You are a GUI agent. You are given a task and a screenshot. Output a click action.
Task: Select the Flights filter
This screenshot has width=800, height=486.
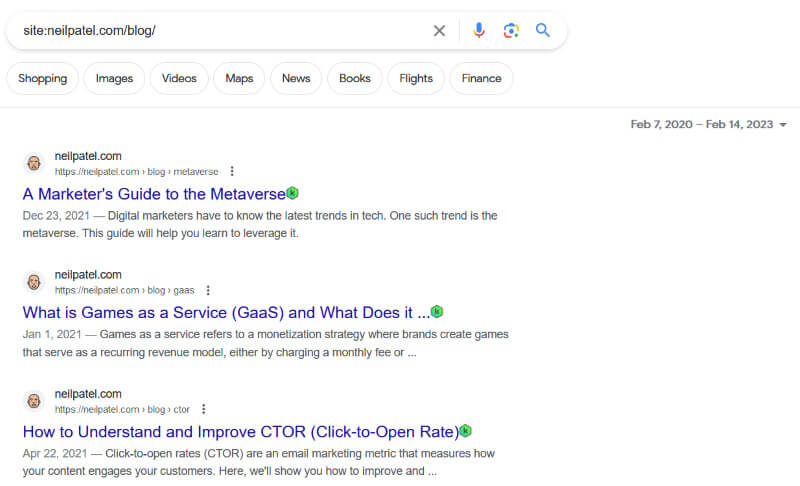[416, 79]
